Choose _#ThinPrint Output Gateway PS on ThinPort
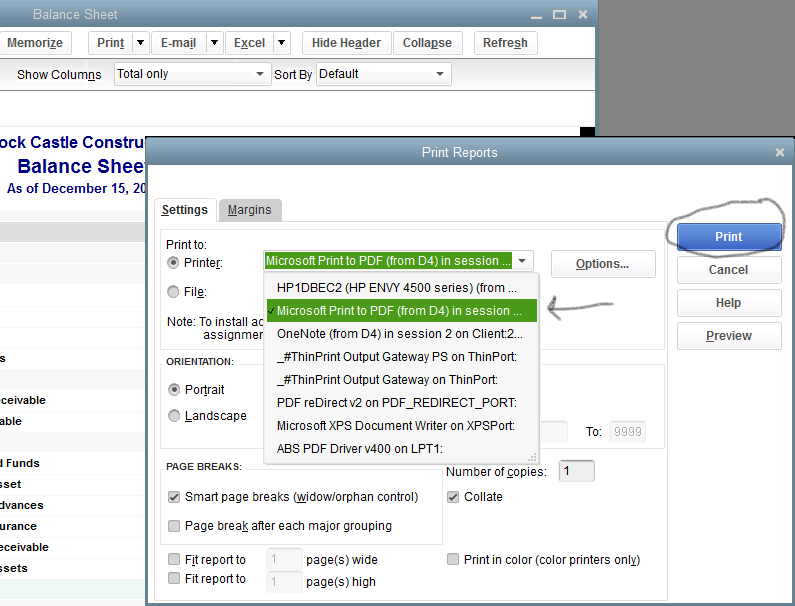Image resolution: width=795 pixels, height=606 pixels. pyautogui.click(x=401, y=357)
